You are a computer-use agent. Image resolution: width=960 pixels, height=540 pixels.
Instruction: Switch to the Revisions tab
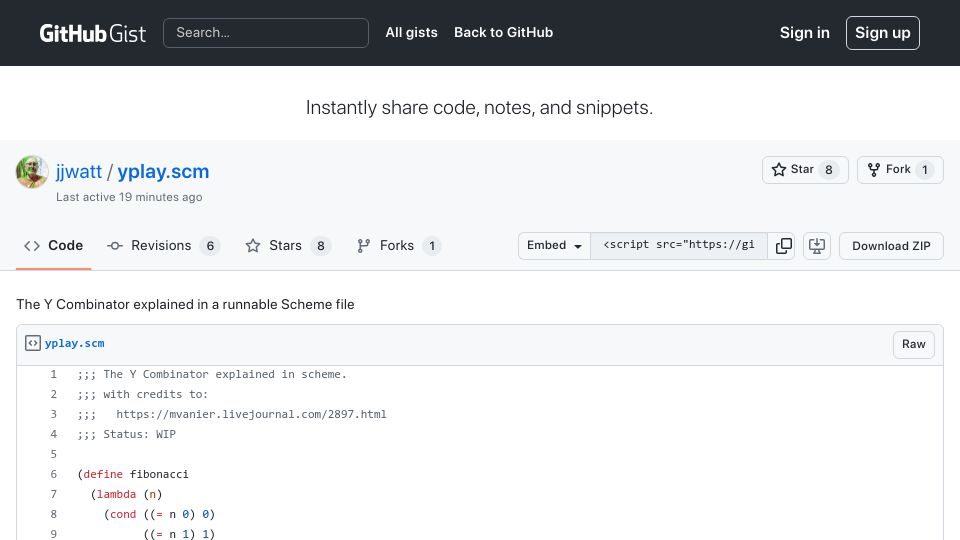tap(163, 246)
